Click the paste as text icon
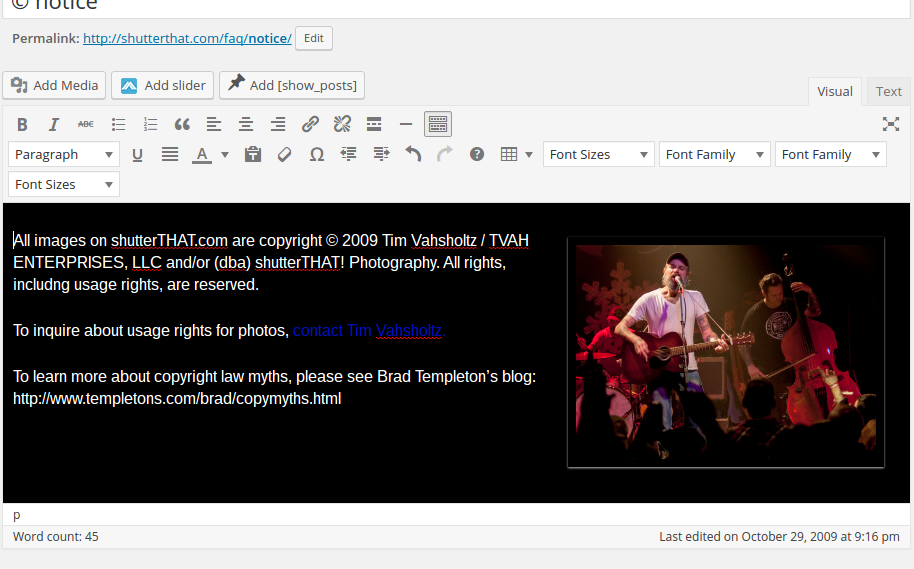 pyautogui.click(x=253, y=154)
